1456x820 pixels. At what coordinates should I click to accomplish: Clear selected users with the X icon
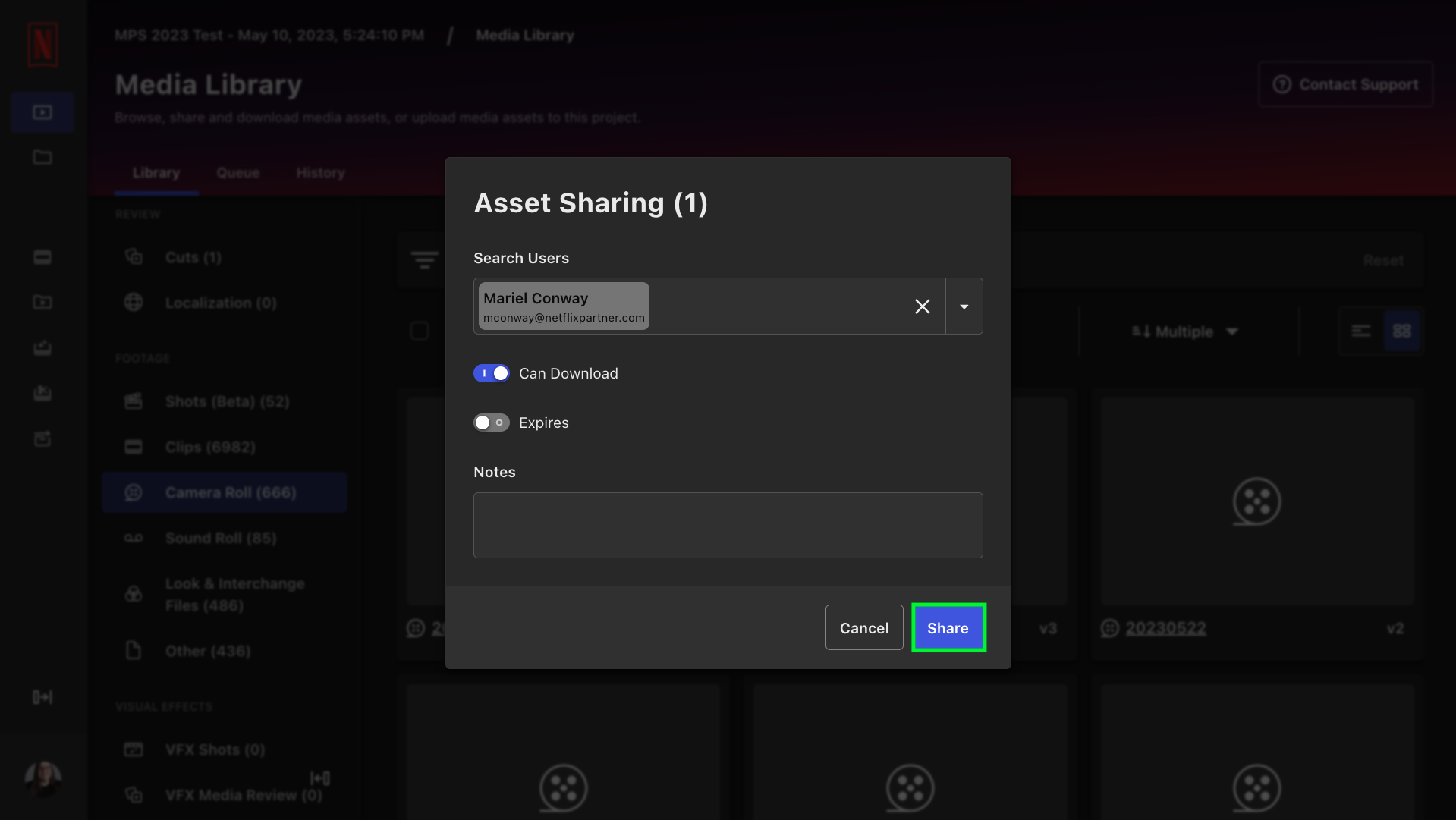(x=923, y=306)
